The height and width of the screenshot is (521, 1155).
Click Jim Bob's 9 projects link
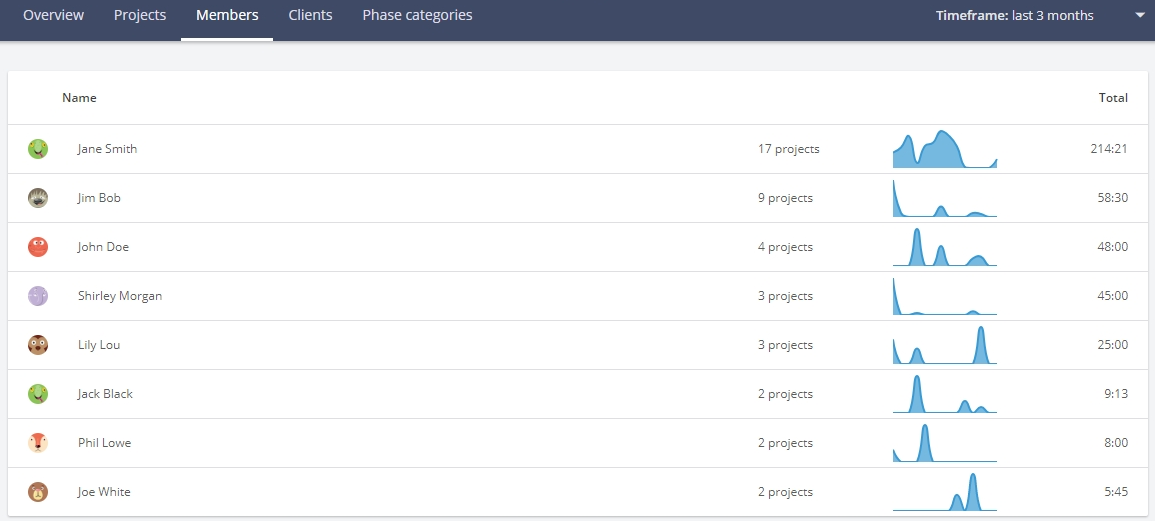pos(785,198)
